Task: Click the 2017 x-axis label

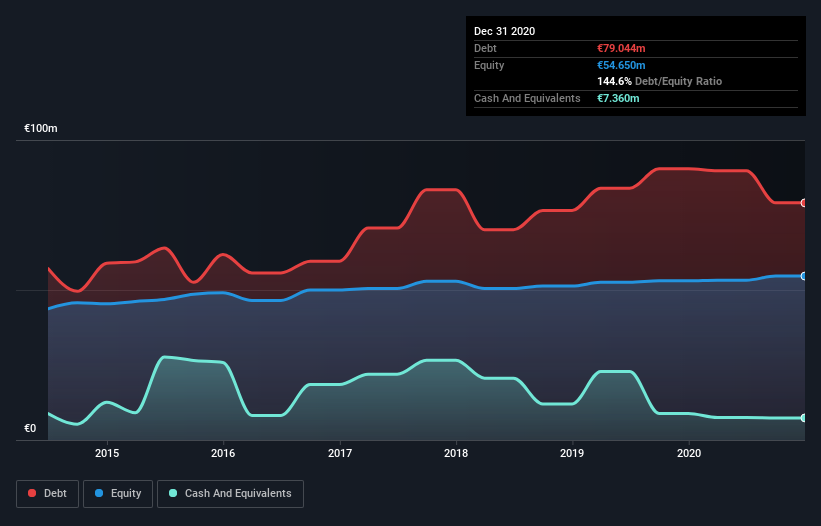Action: pos(340,453)
